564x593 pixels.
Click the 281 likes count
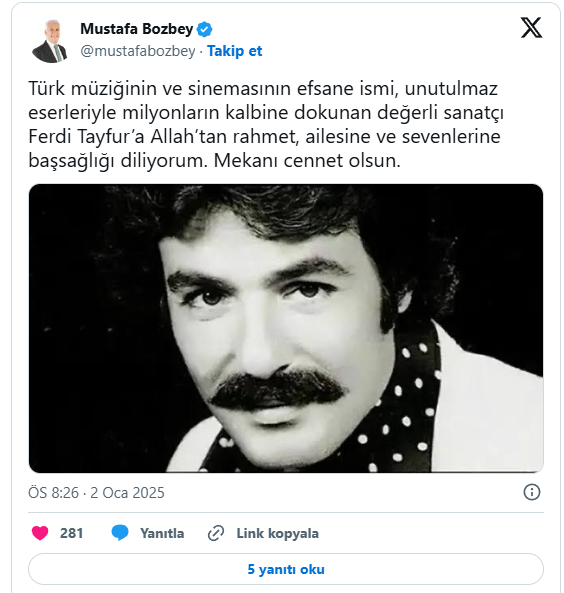(x=71, y=533)
